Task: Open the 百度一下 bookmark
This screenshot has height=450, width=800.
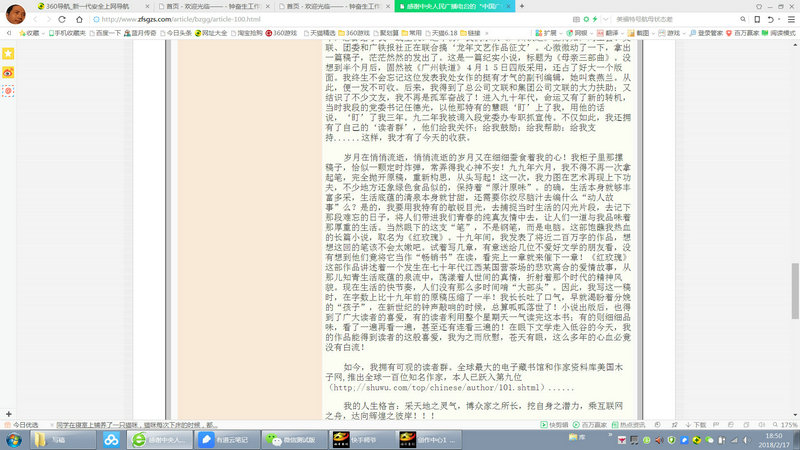Action: pos(105,33)
